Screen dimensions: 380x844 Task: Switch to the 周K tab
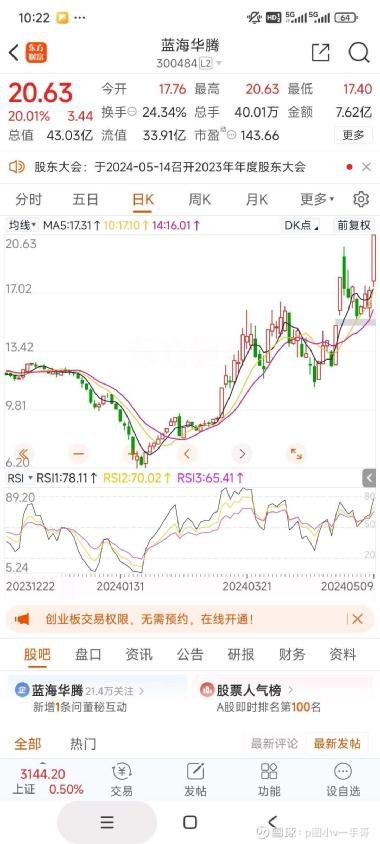click(x=199, y=200)
